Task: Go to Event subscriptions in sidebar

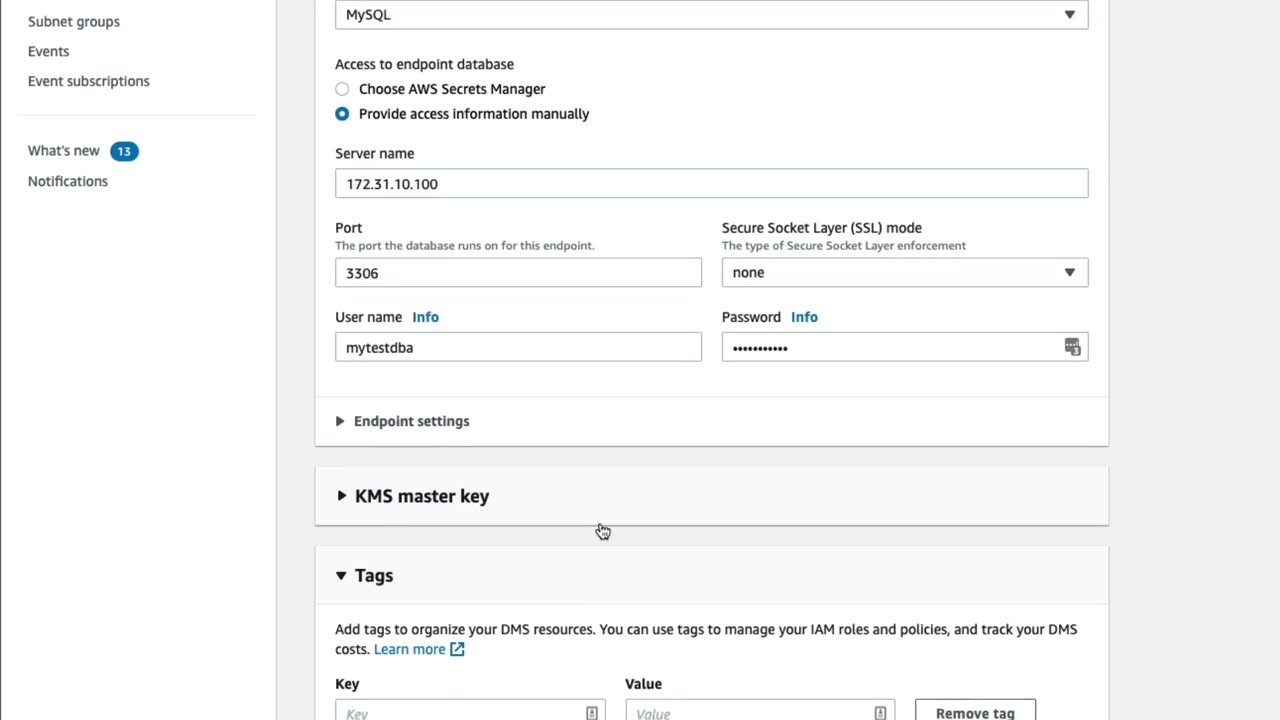Action: [89, 81]
